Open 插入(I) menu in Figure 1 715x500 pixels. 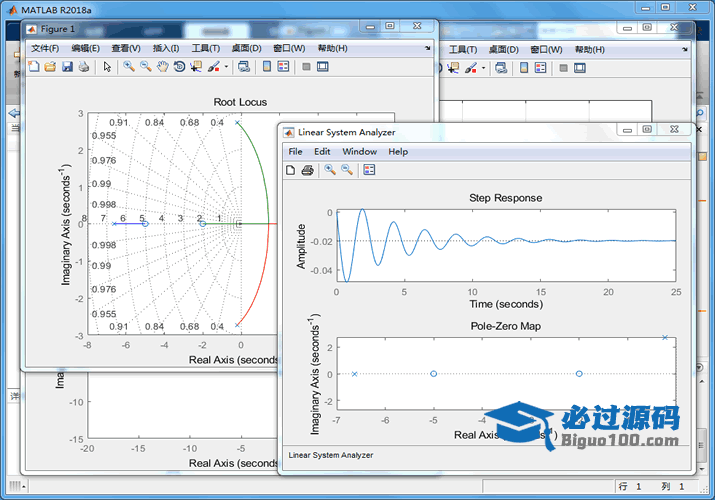pyautogui.click(x=166, y=48)
